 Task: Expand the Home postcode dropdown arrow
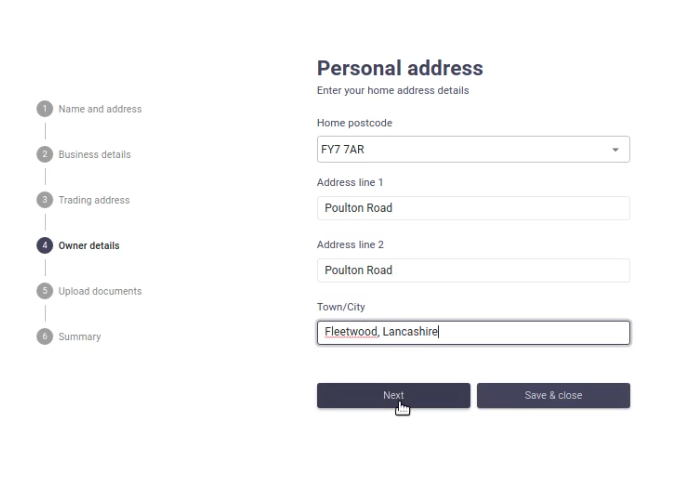click(x=616, y=150)
